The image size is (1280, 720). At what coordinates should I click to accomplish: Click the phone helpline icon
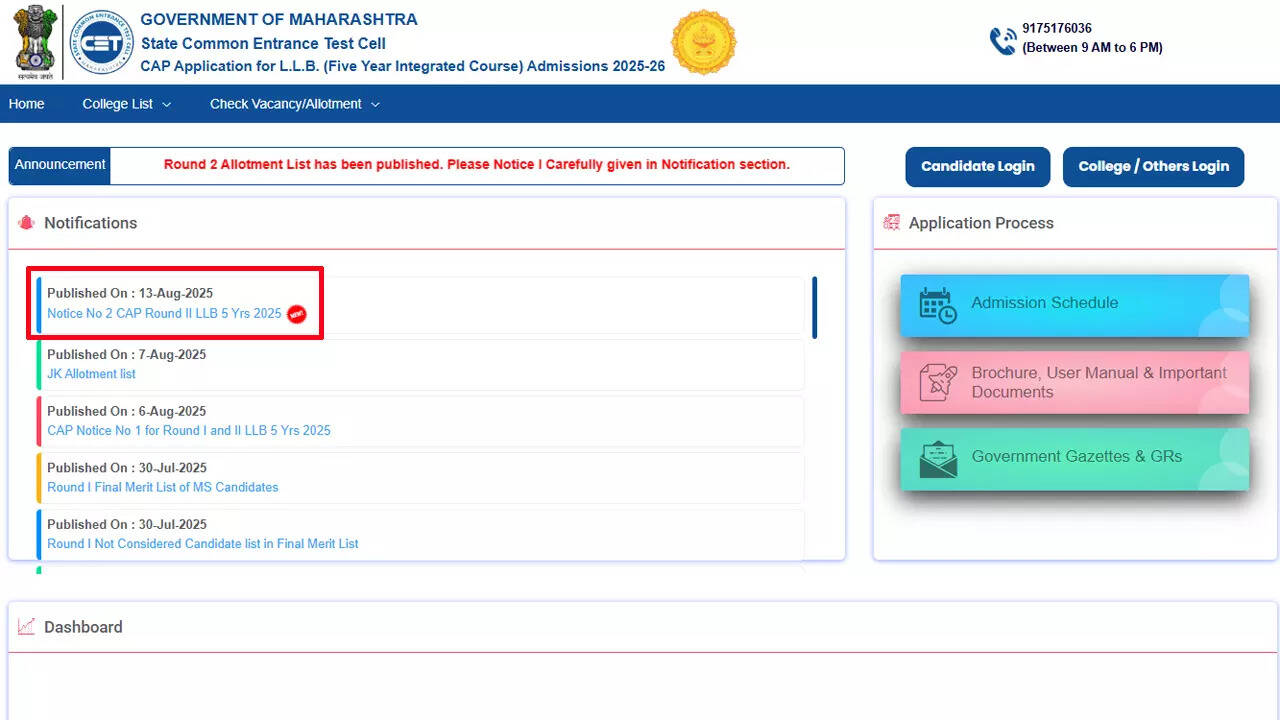(x=1002, y=40)
